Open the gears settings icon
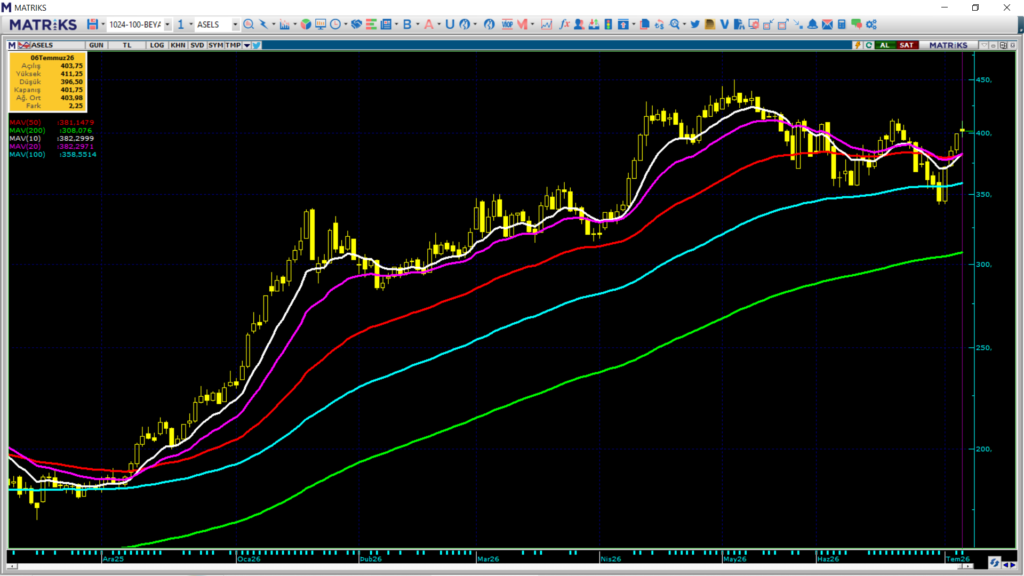This screenshot has width=1024, height=576. (x=871, y=24)
